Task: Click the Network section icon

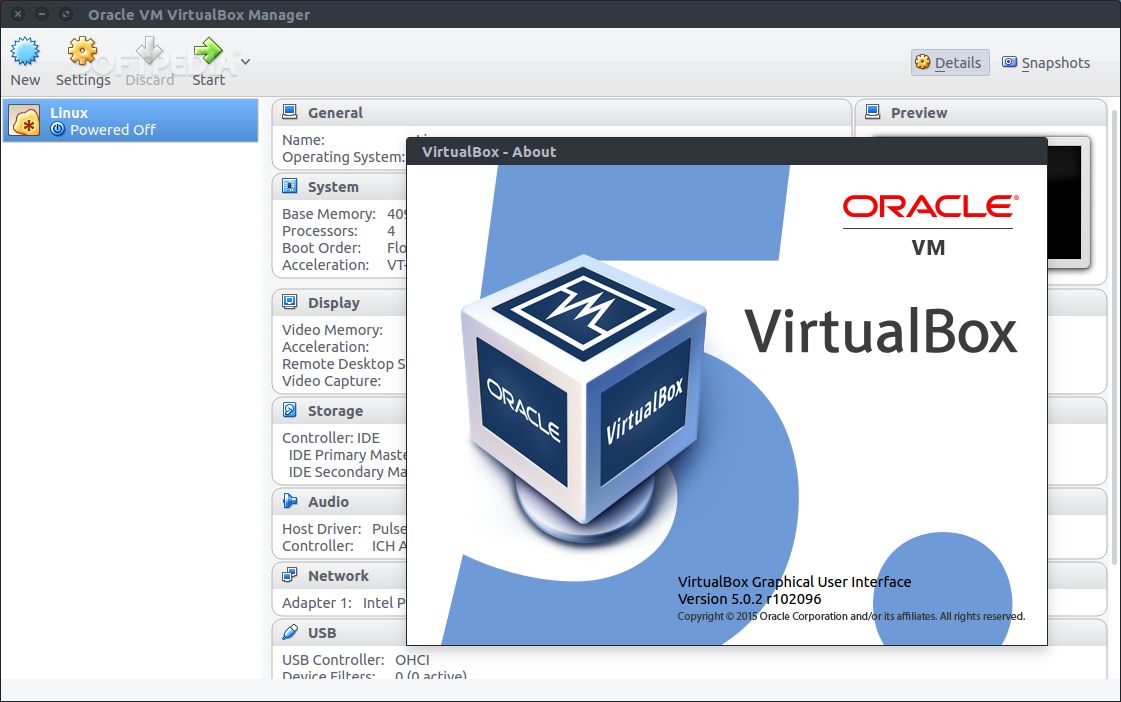Action: click(289, 575)
